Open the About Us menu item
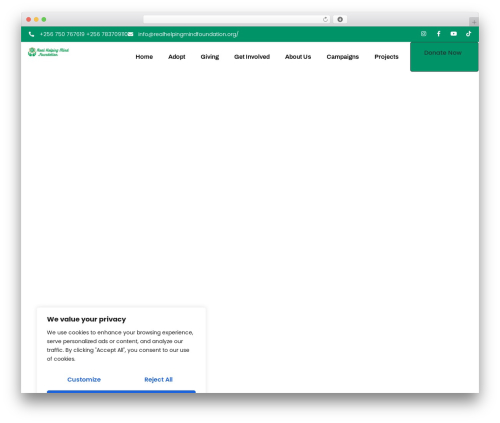This screenshot has width=500, height=423. click(x=298, y=57)
